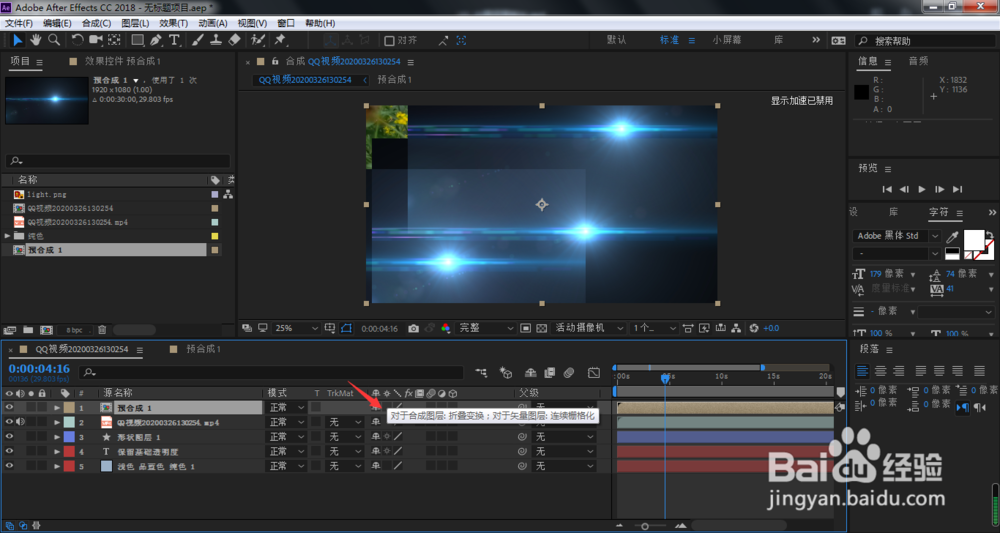Select the Rectangle shape tool
This screenshot has width=1000, height=533.
(x=137, y=40)
